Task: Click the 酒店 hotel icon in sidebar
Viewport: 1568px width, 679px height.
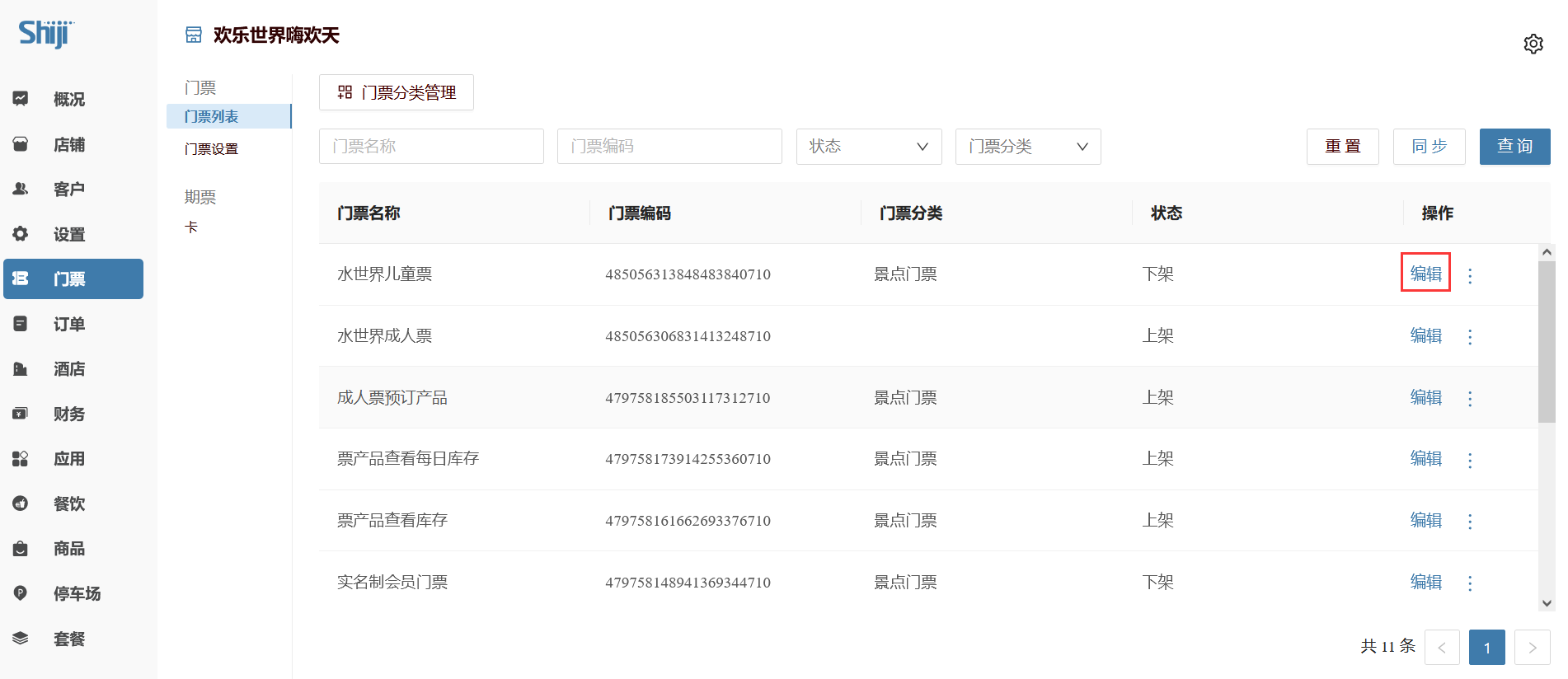Action: coord(21,368)
